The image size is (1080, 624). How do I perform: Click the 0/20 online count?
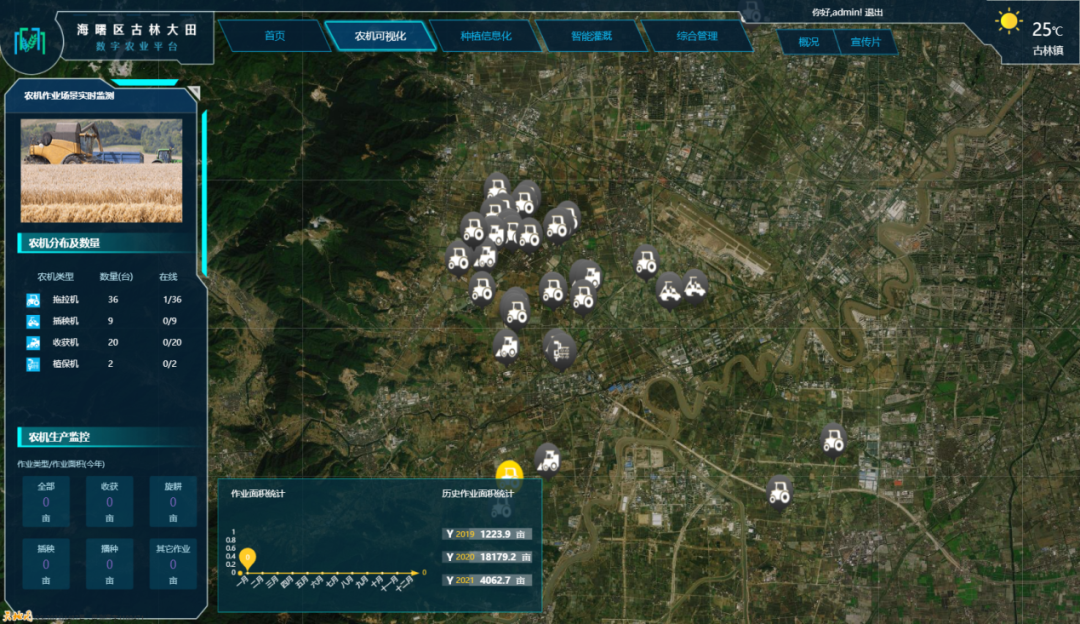[172, 342]
